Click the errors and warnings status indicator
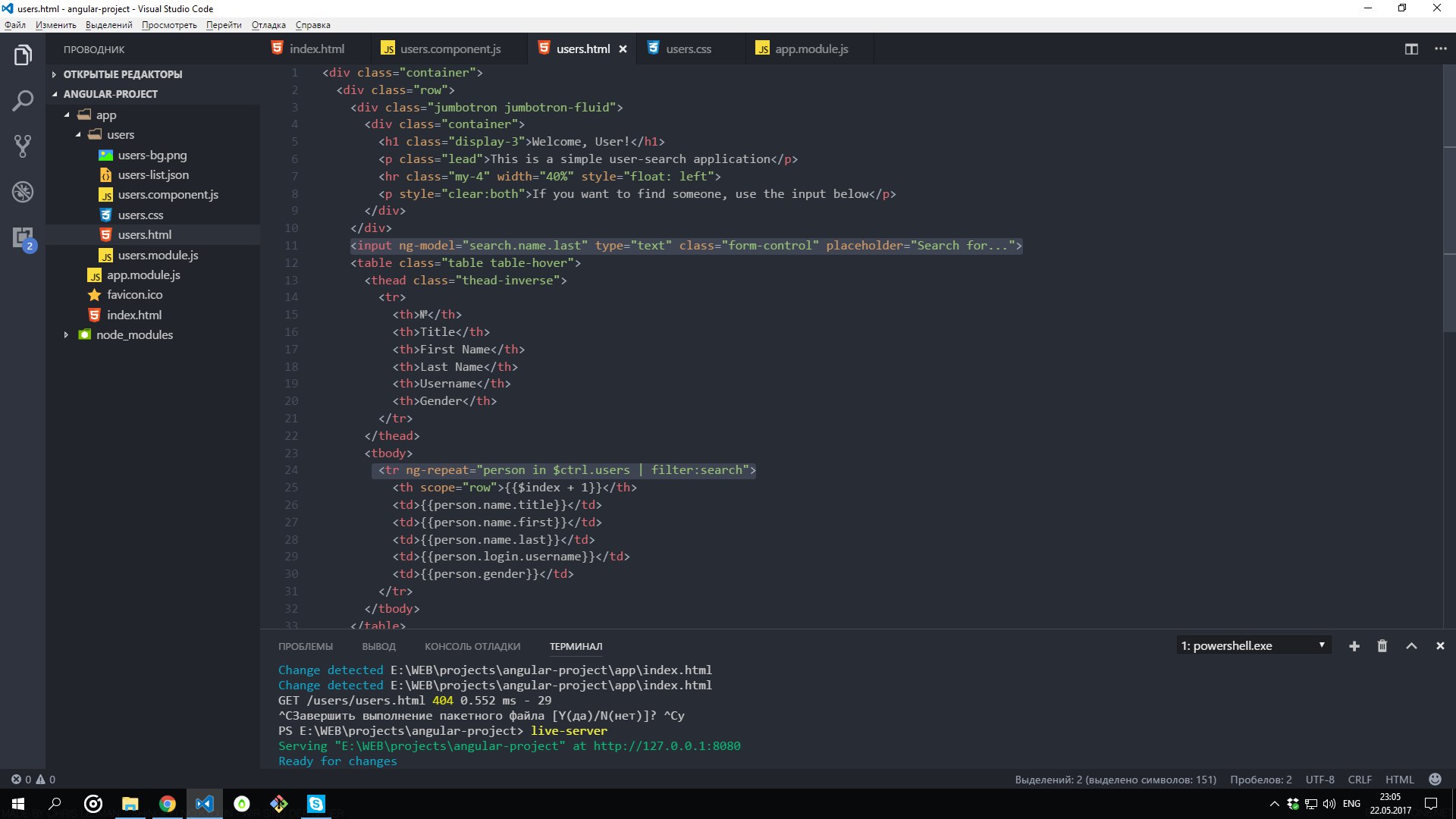This screenshot has height=819, width=1456. point(33,780)
